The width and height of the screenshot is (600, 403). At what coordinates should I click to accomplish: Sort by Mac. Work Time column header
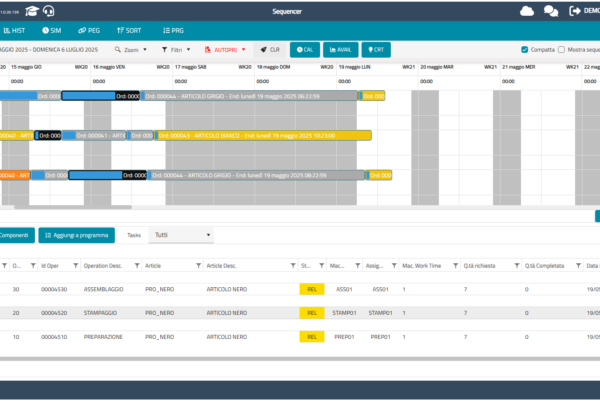coord(421,266)
